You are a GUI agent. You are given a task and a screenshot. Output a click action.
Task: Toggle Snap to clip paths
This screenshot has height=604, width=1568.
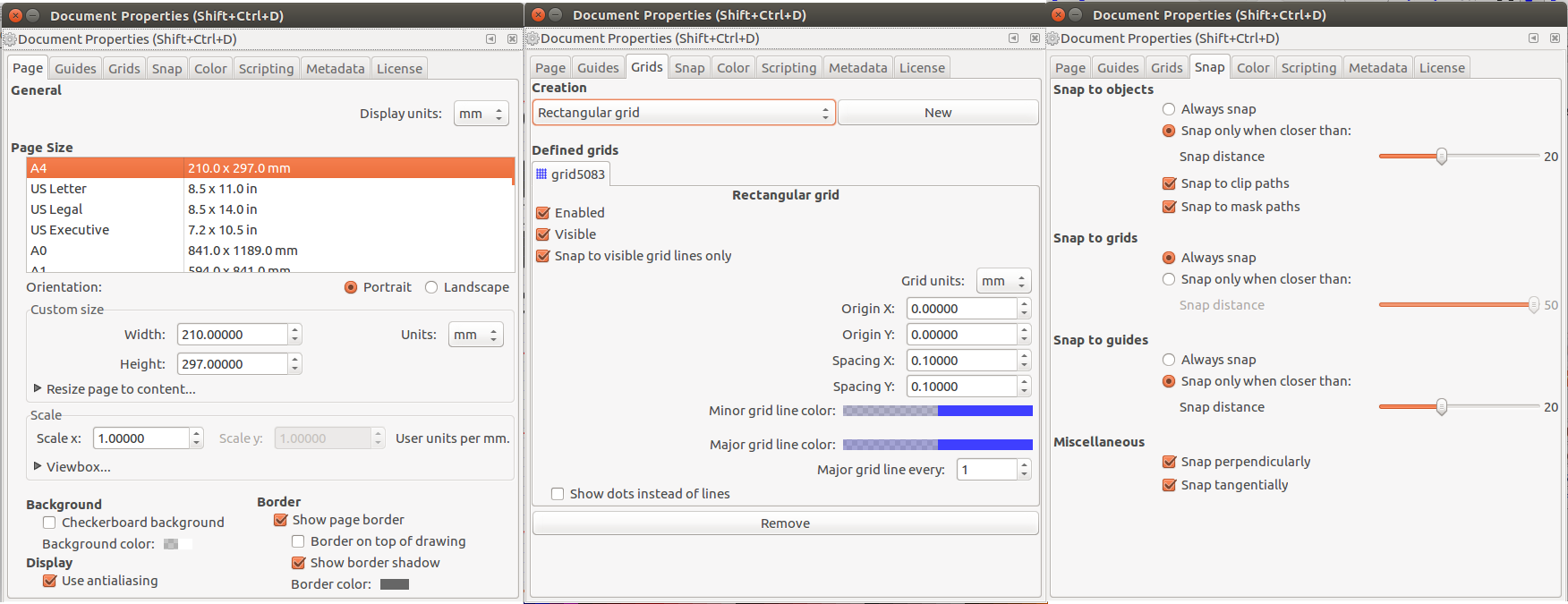coord(1169,183)
